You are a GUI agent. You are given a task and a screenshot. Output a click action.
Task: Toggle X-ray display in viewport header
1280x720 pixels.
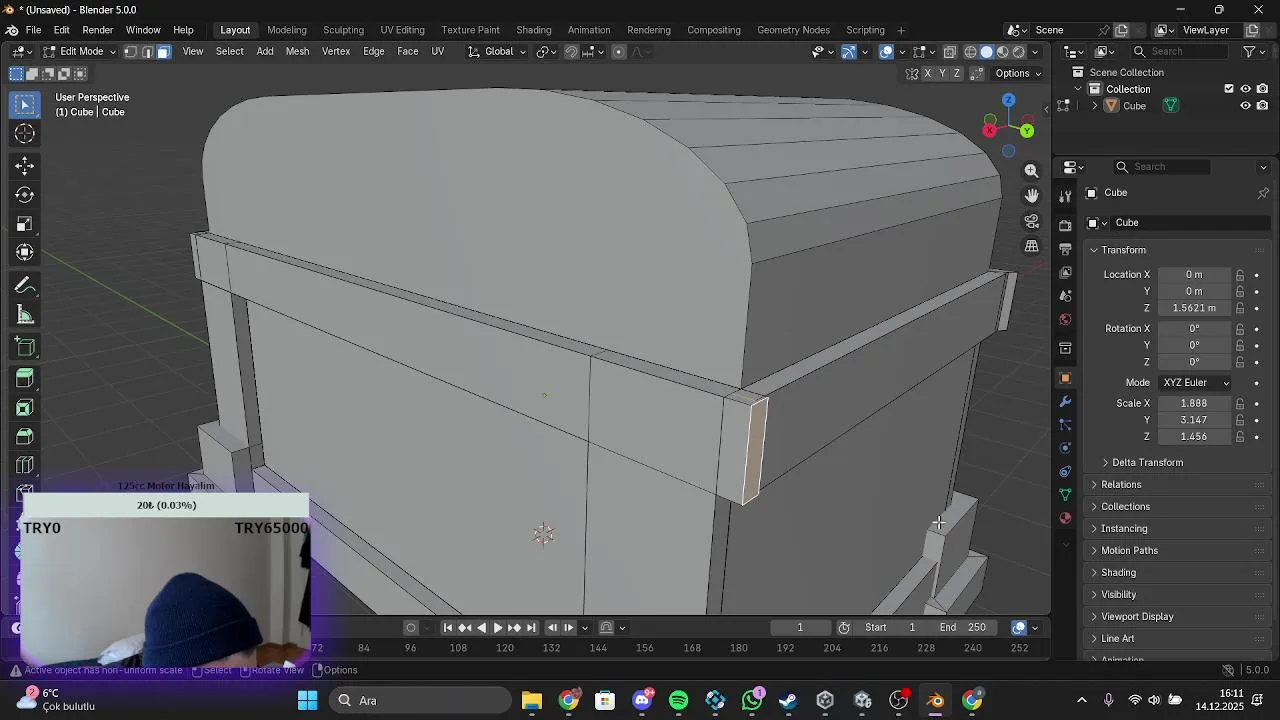point(950,52)
